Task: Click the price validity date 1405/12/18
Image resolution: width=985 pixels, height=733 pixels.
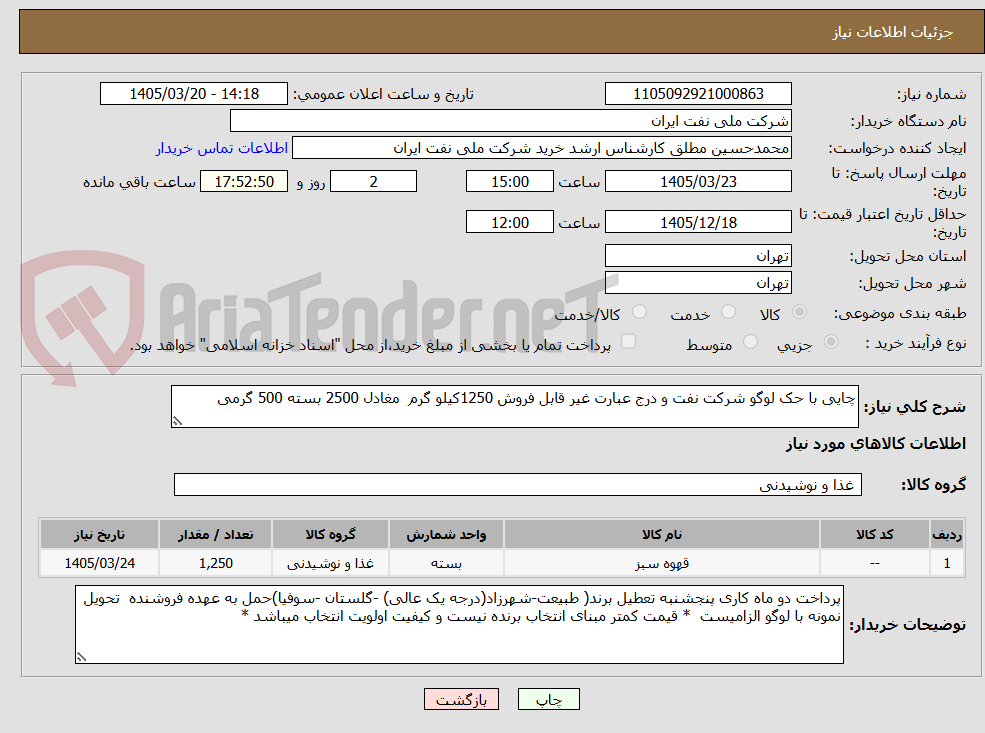Action: click(698, 222)
